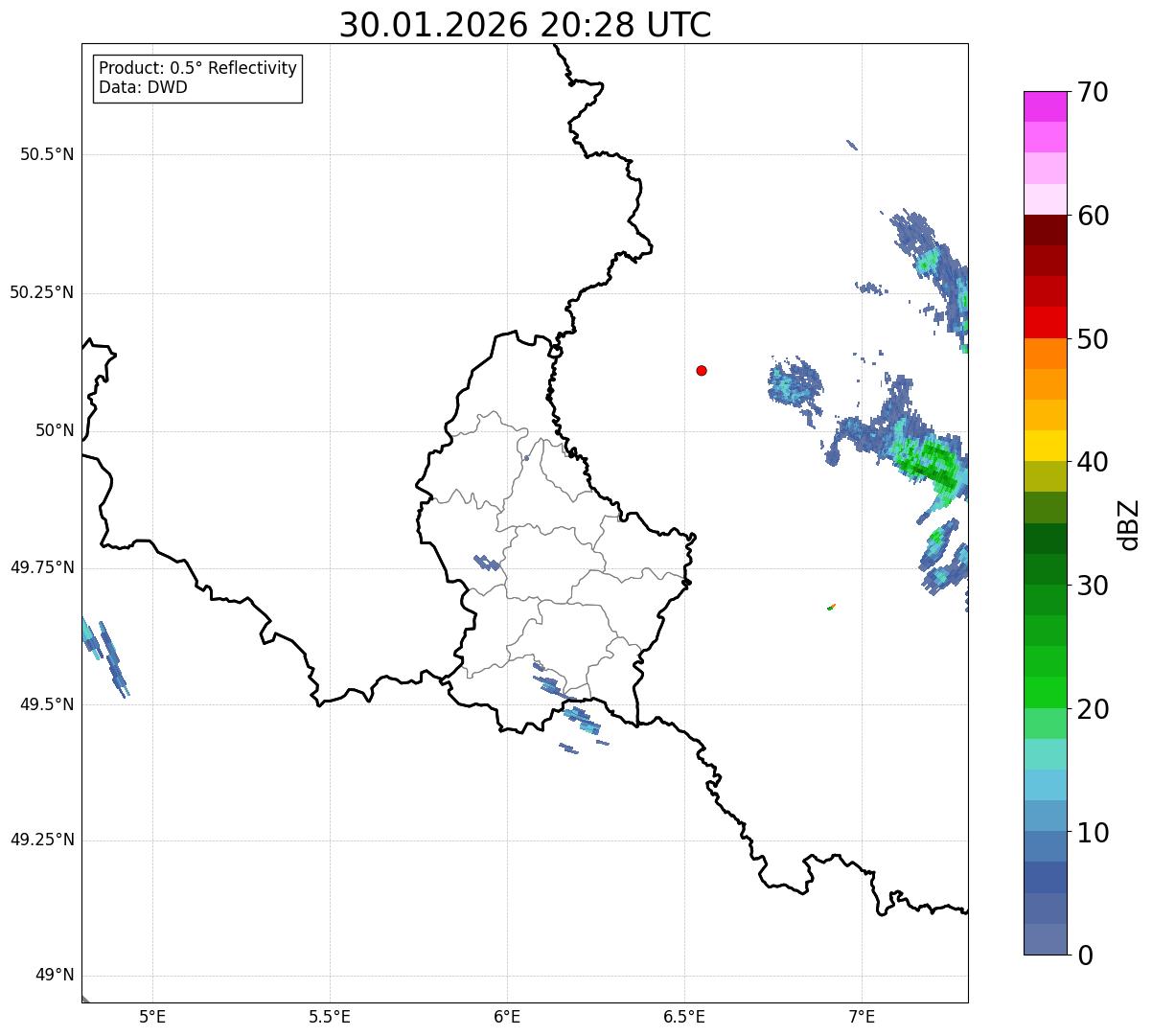The width and height of the screenshot is (1152, 1036).
Task: Click the colorbar tick label '30'
Action: point(1092,586)
